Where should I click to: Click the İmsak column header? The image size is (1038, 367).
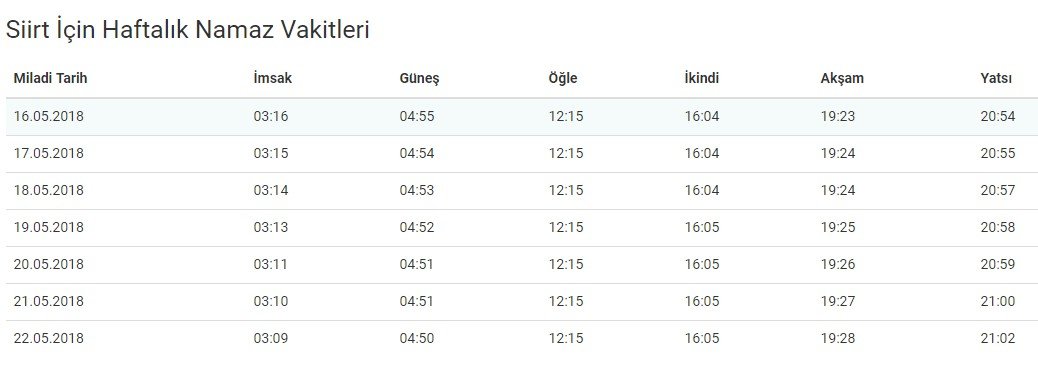[272, 78]
